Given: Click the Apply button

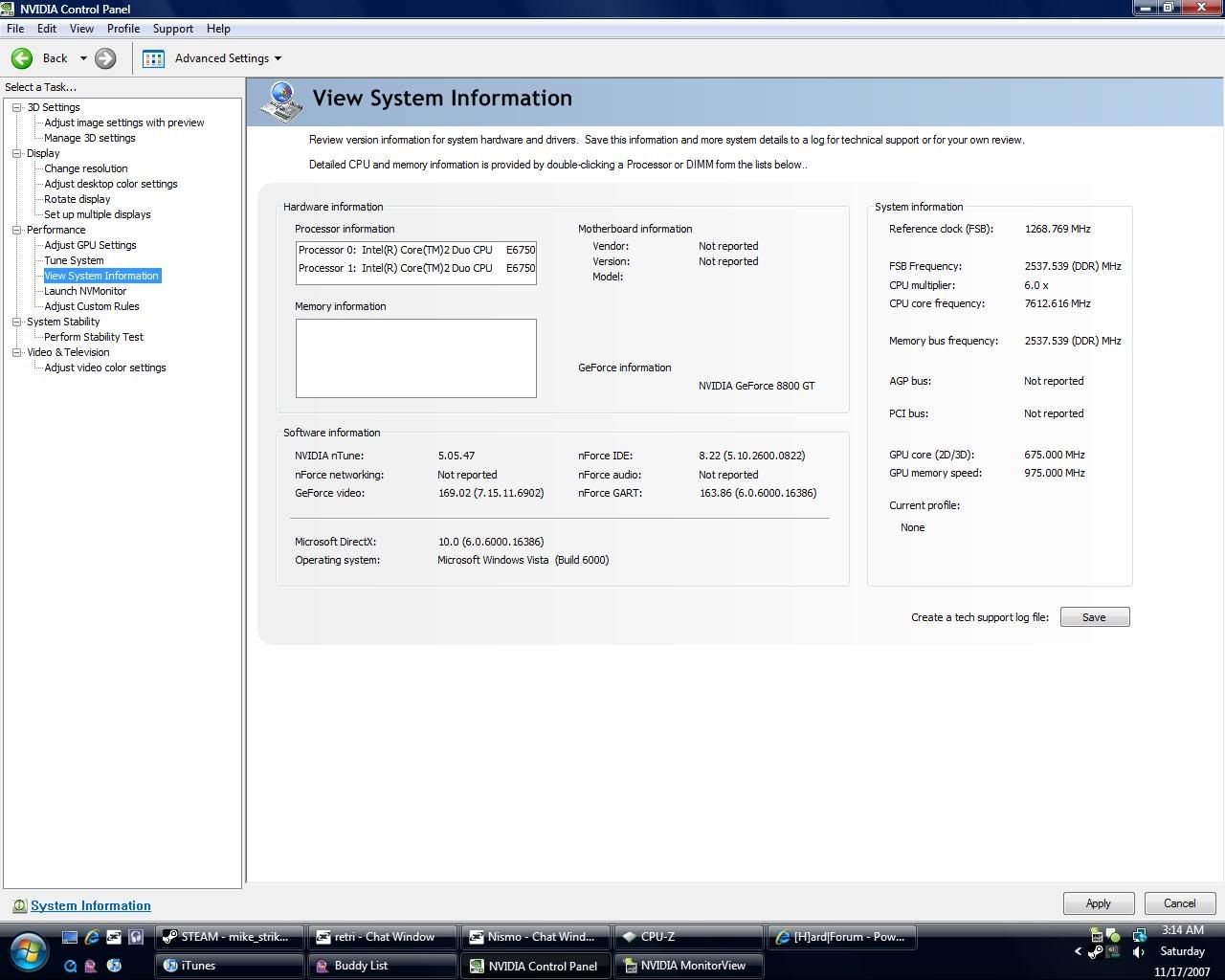Looking at the screenshot, I should tap(1099, 903).
